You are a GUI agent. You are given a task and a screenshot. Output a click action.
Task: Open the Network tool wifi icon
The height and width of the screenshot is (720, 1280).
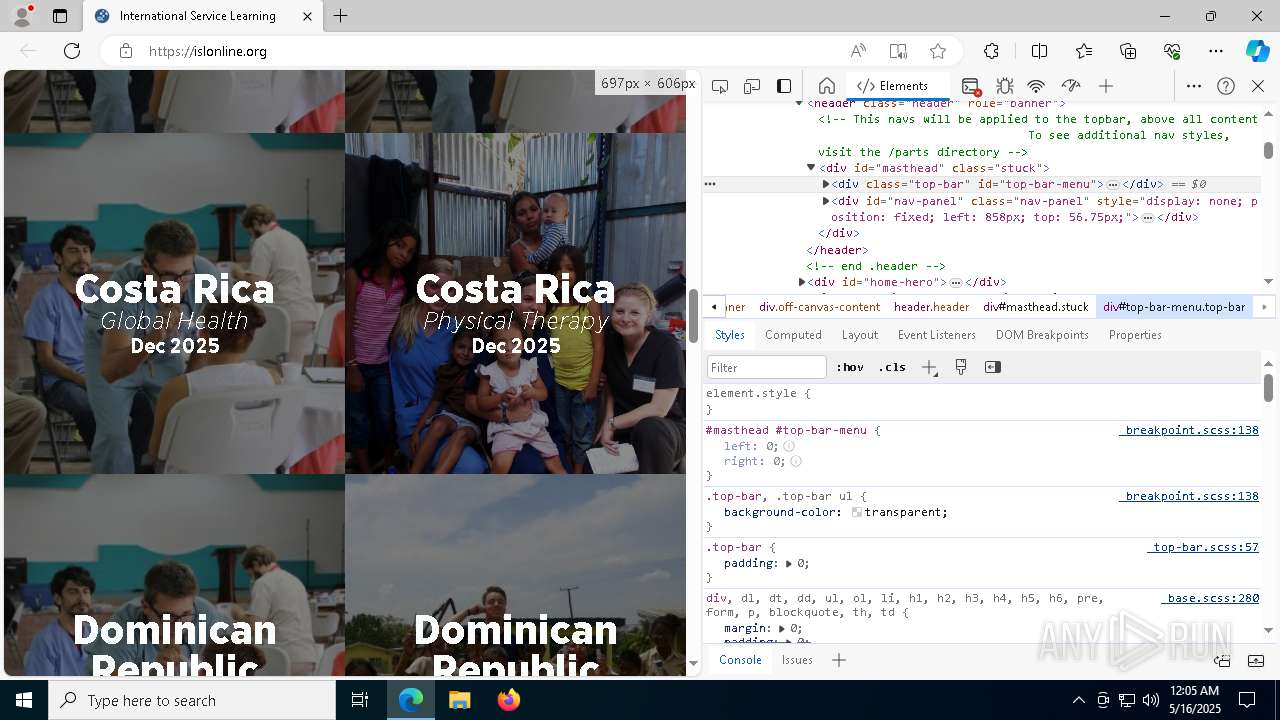click(1037, 86)
